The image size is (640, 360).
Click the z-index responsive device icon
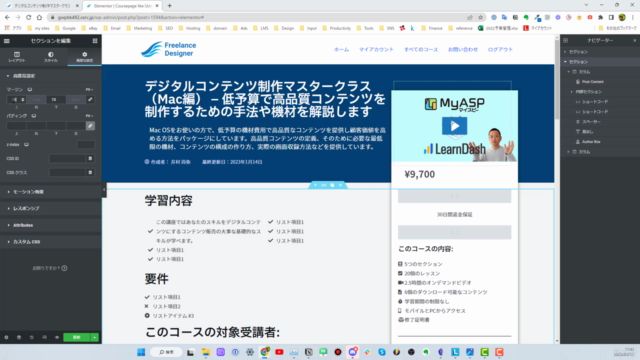click(26, 144)
